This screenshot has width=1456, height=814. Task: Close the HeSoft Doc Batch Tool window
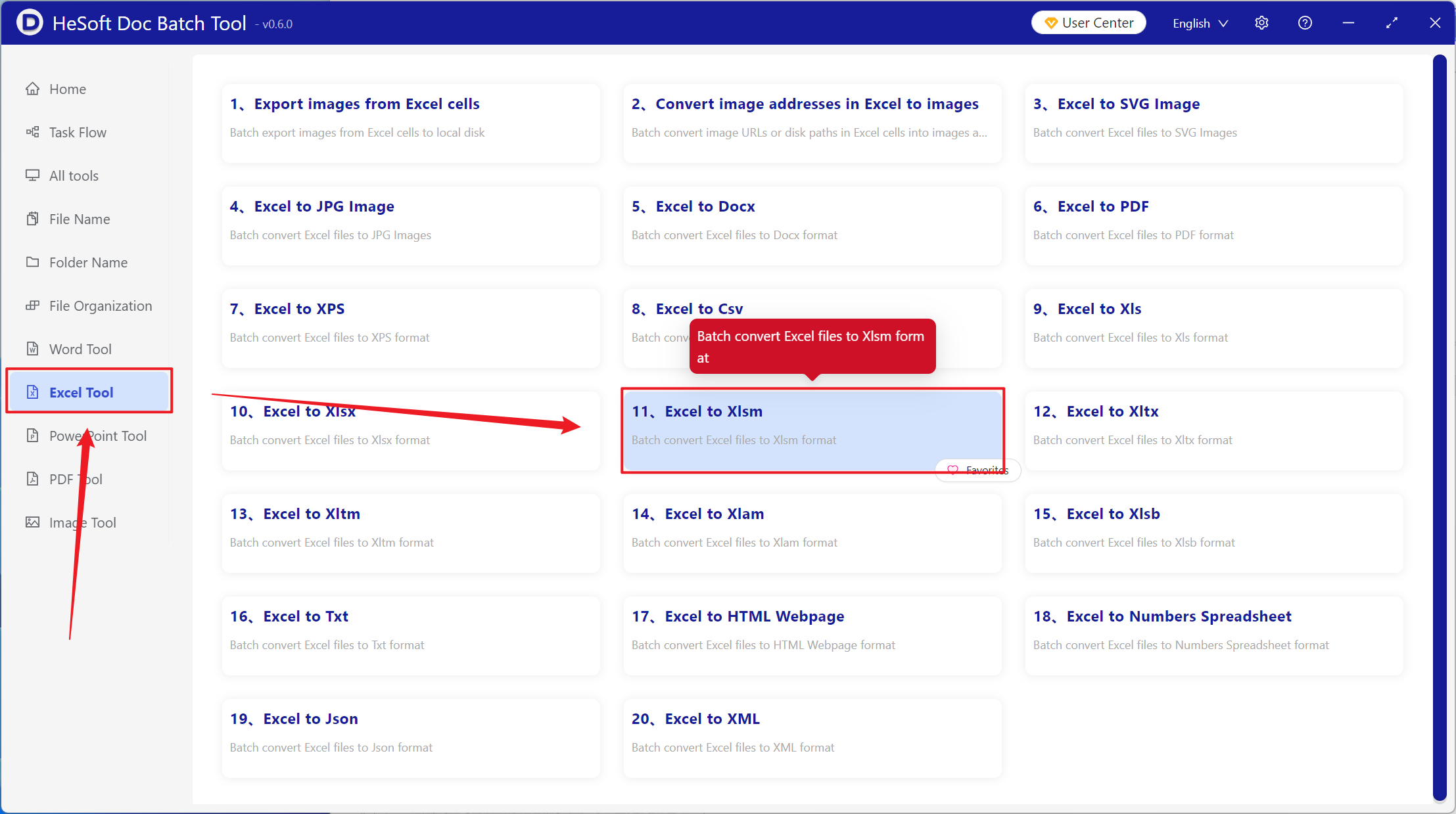[x=1435, y=23]
